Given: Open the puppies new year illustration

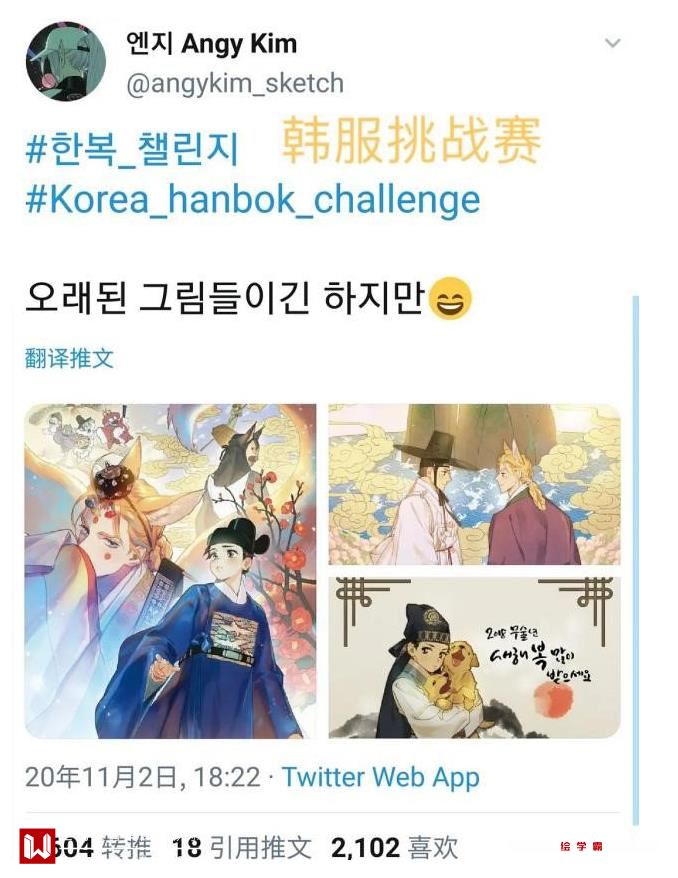Looking at the screenshot, I should tap(474, 657).
